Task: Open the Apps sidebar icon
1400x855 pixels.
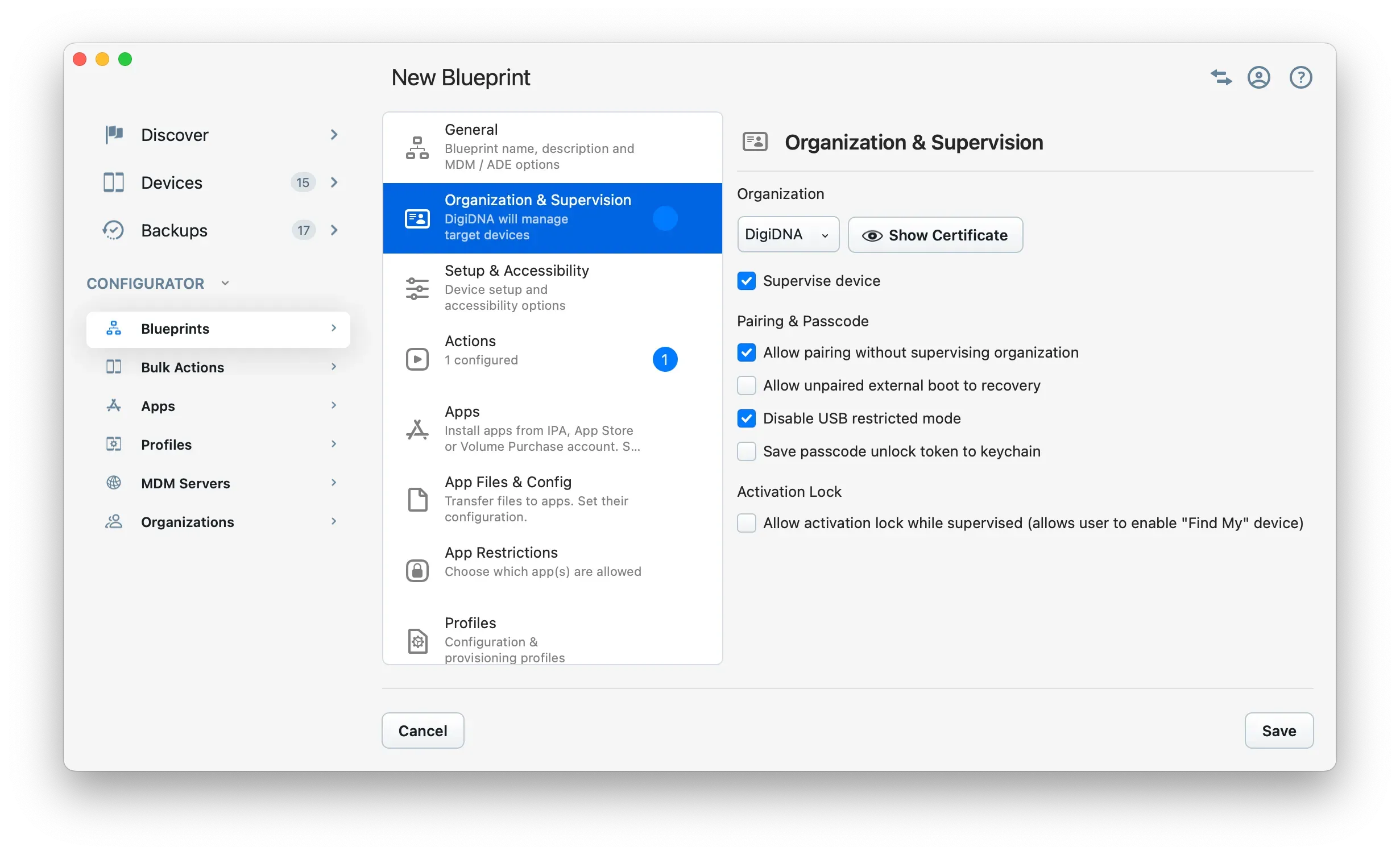Action: coord(113,405)
